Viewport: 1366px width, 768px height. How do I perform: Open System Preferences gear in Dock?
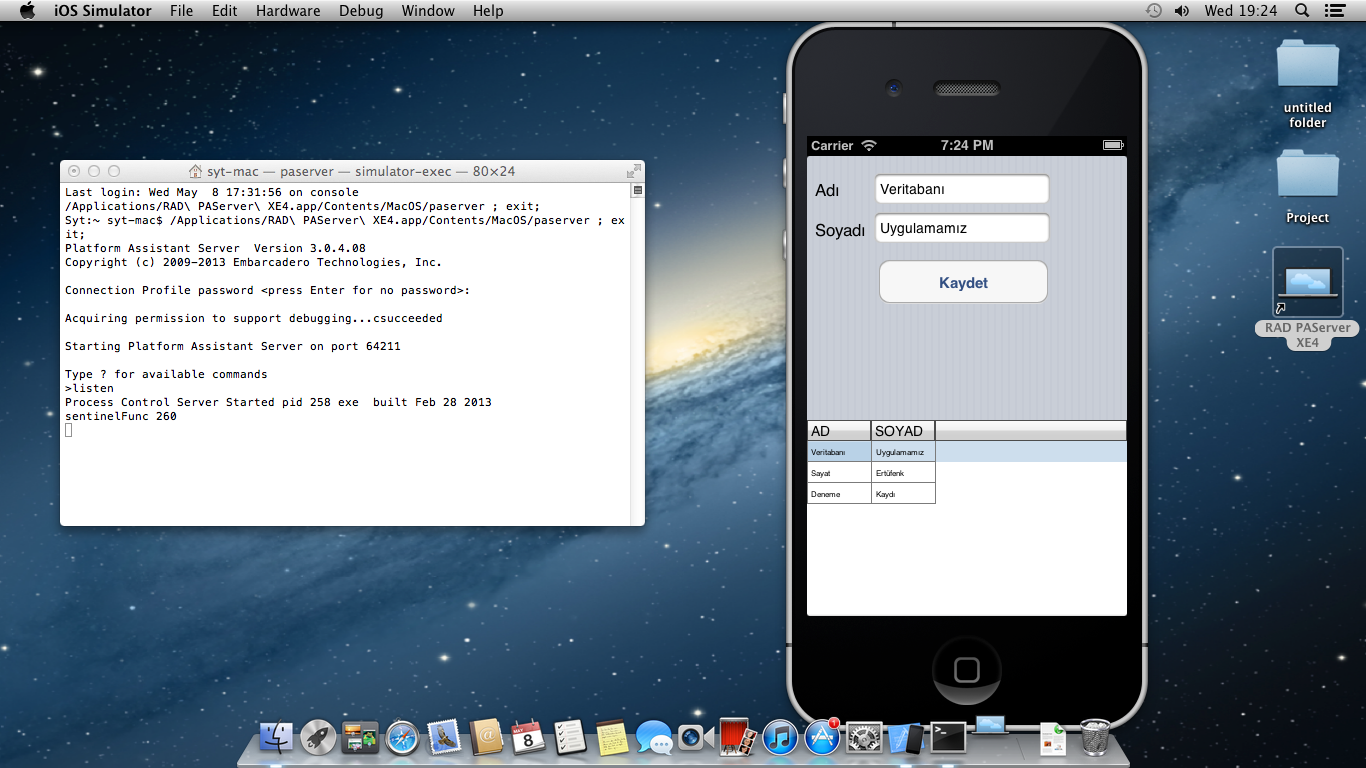pyautogui.click(x=864, y=737)
